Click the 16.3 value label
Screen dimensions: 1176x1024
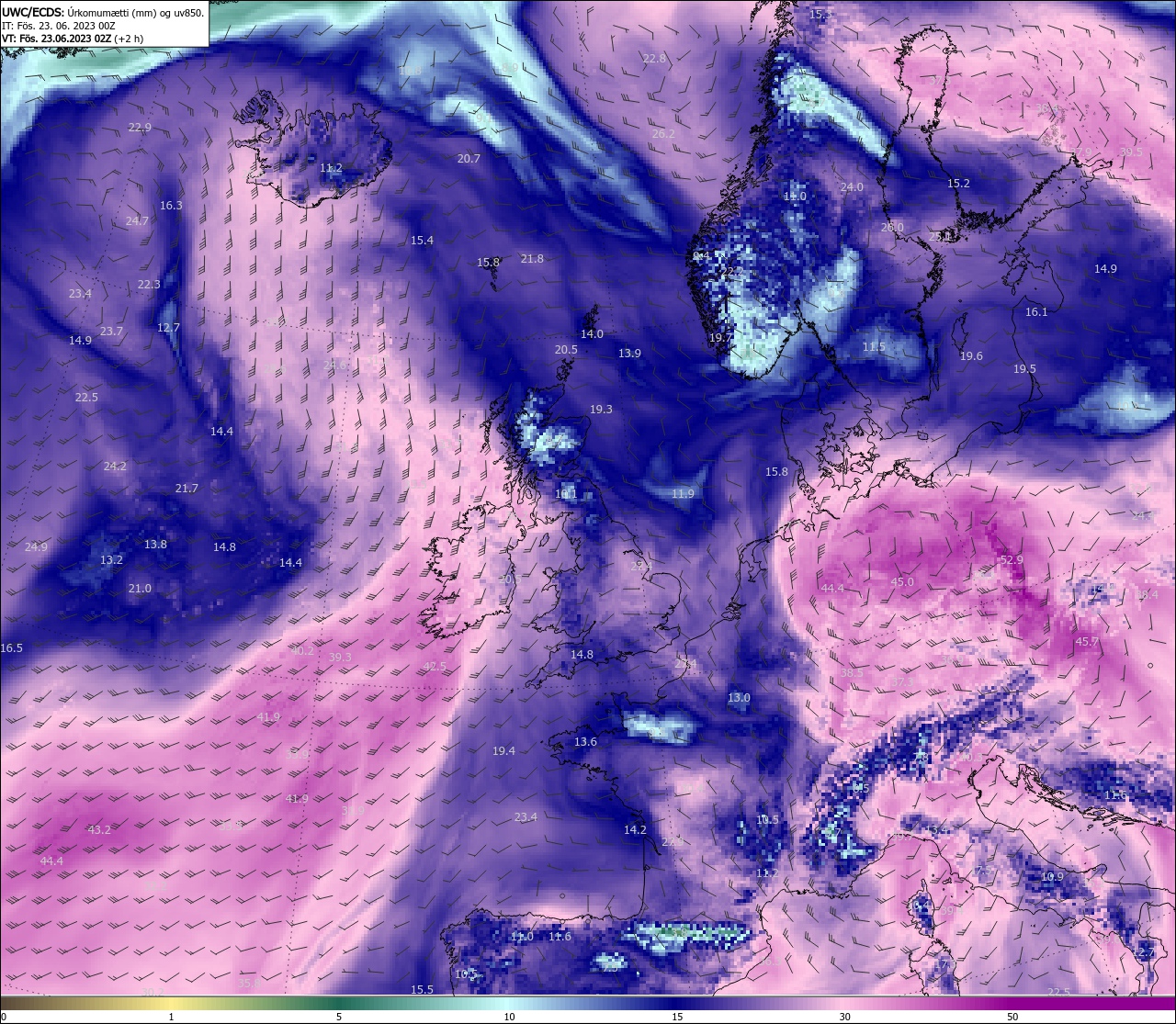pos(171,206)
